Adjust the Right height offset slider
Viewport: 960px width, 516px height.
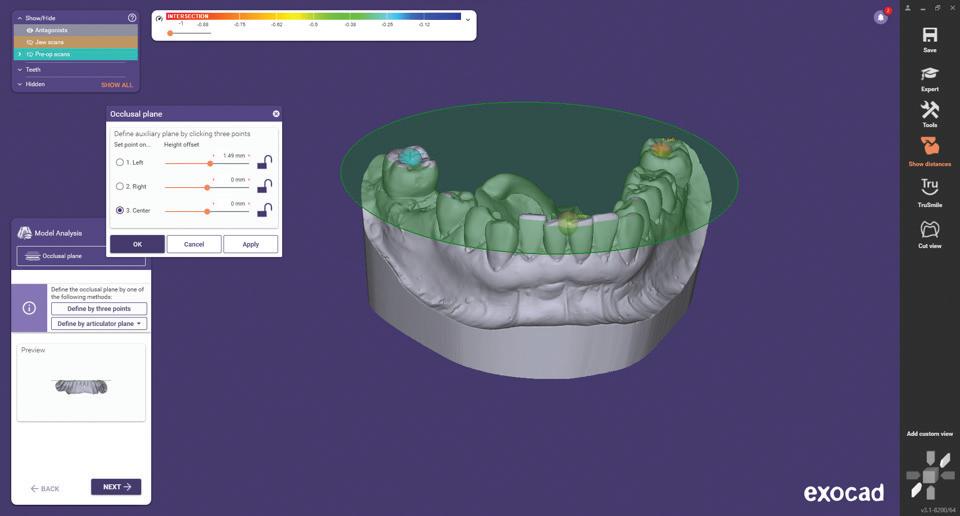point(207,187)
